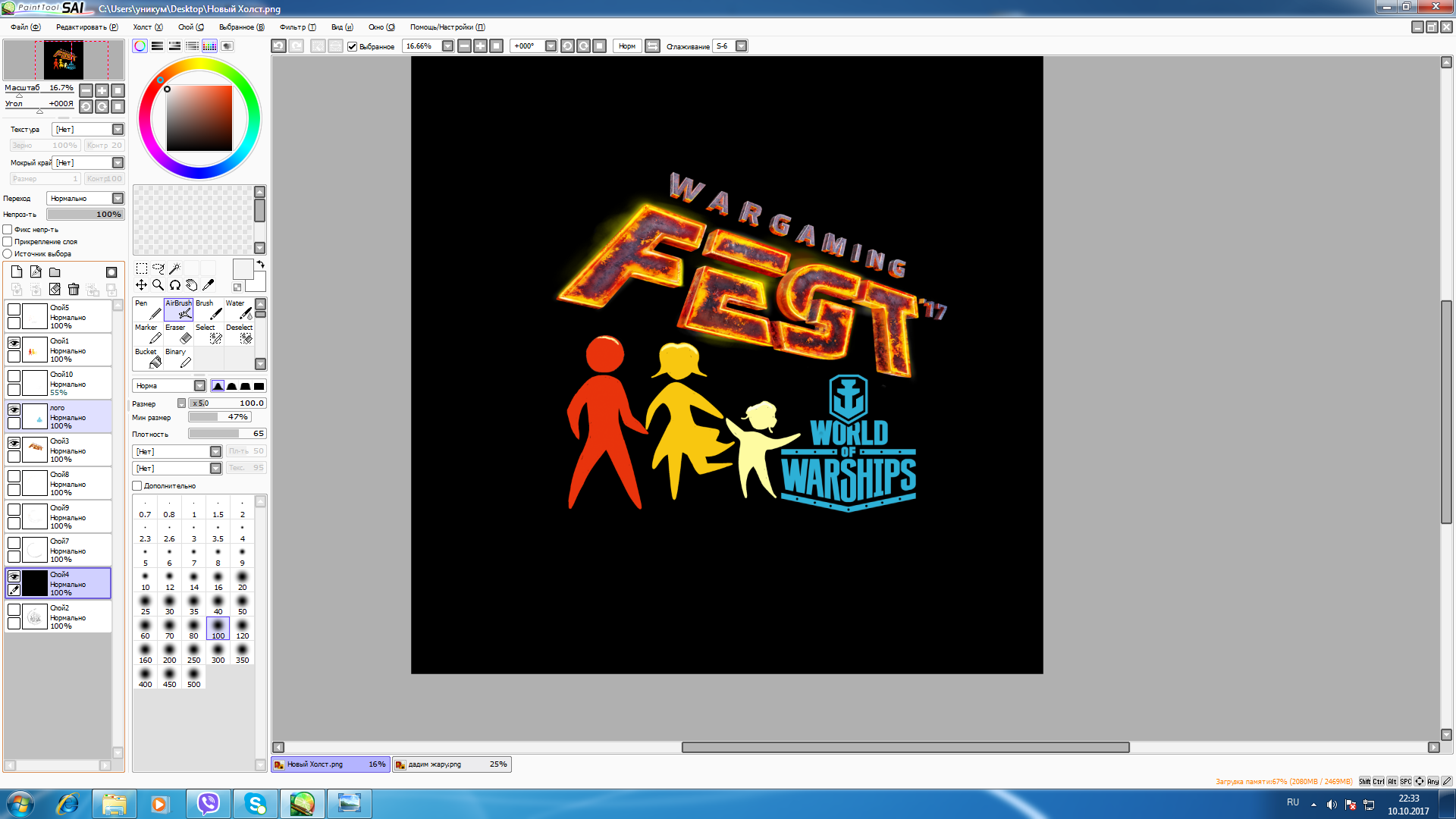Enable Дополнительно checkbox in brush settings
Image resolution: width=1456 pixels, height=819 pixels.
point(137,485)
